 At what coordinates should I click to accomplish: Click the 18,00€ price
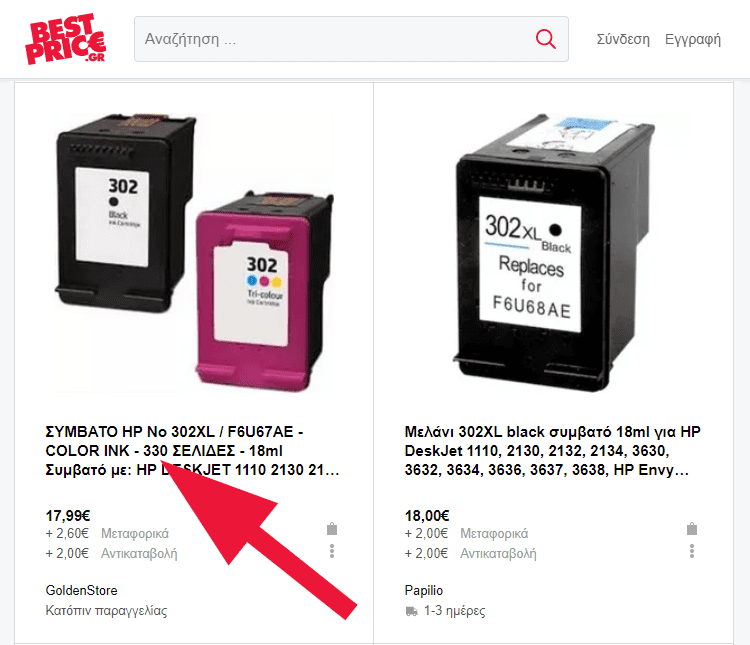427,516
